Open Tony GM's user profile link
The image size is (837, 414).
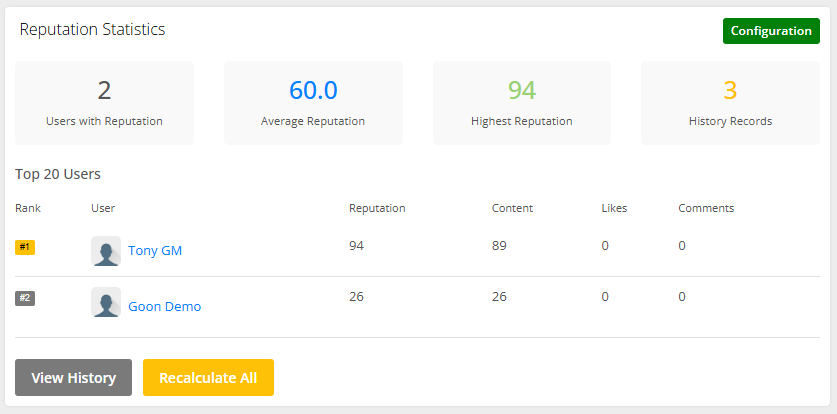[155, 251]
